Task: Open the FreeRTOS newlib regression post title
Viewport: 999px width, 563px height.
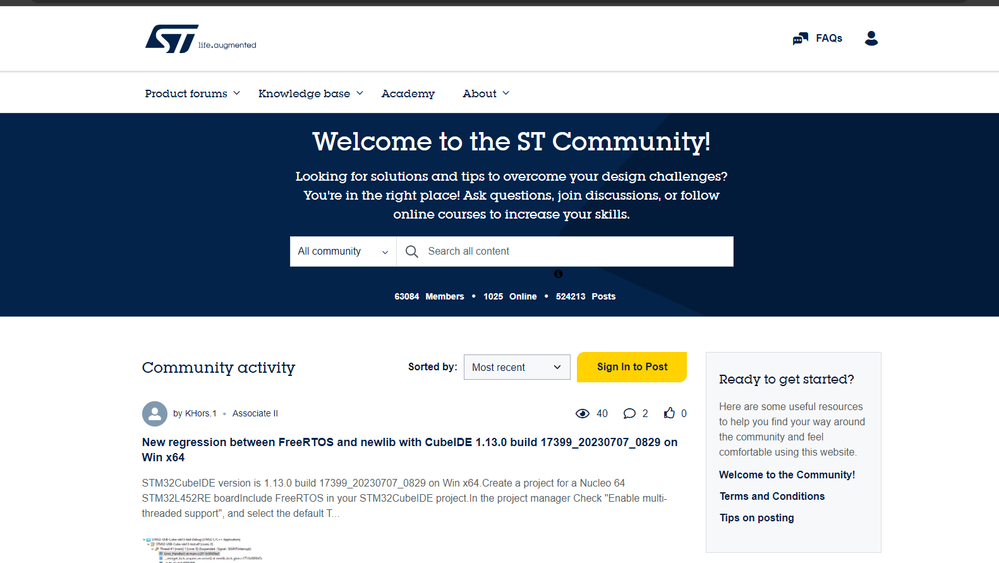Action: [410, 450]
